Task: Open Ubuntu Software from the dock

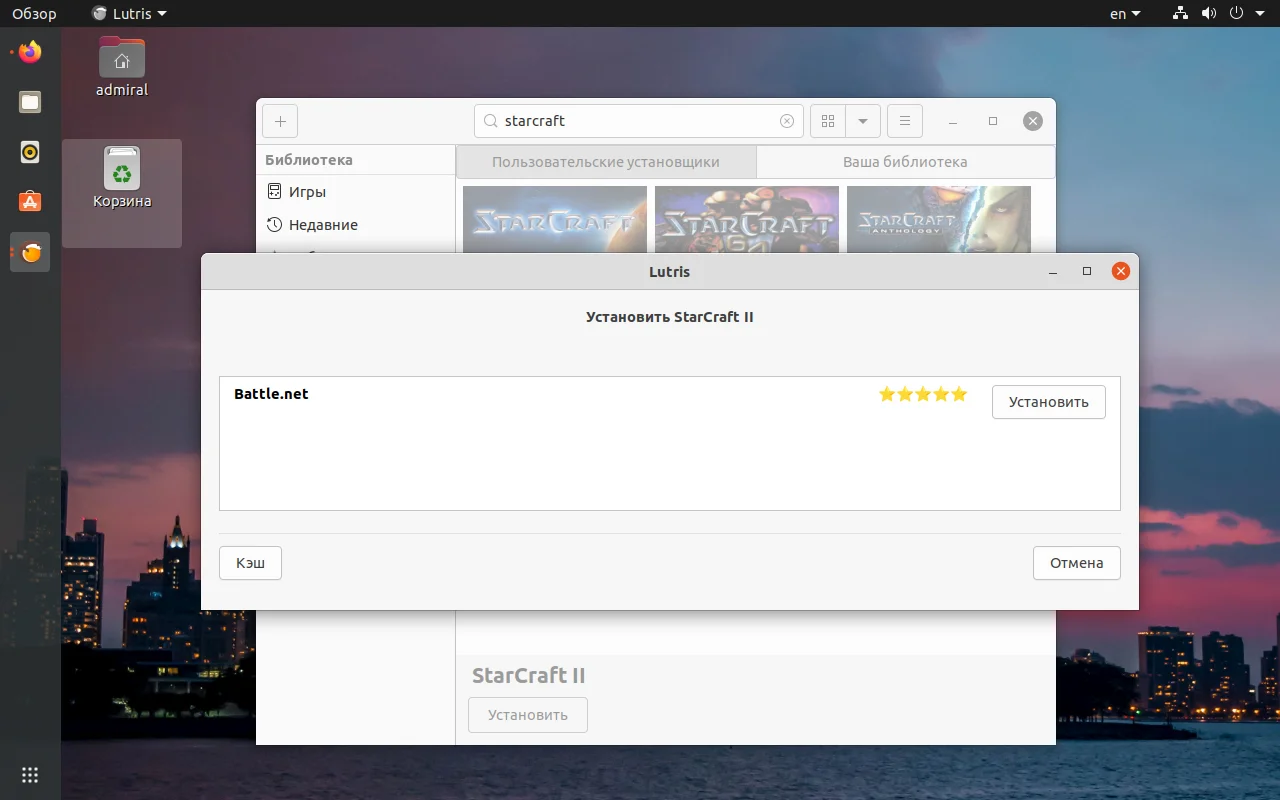Action: tap(30, 202)
